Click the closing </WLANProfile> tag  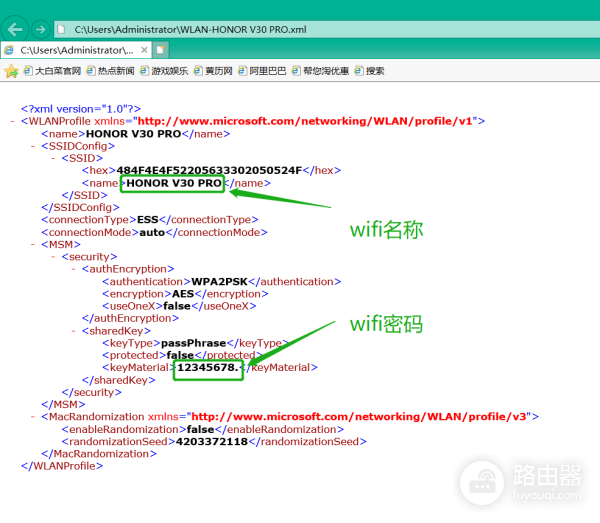[62, 466]
